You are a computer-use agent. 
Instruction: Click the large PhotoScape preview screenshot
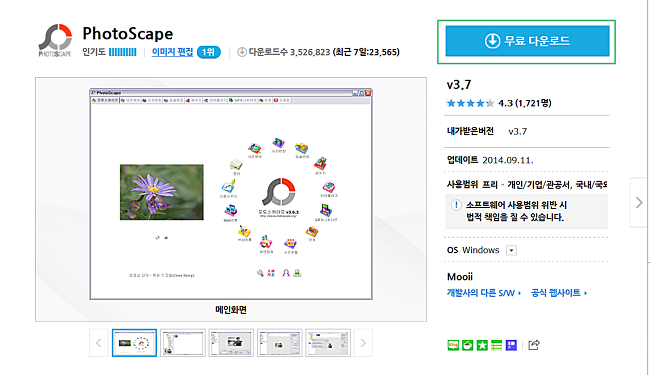tap(231, 194)
